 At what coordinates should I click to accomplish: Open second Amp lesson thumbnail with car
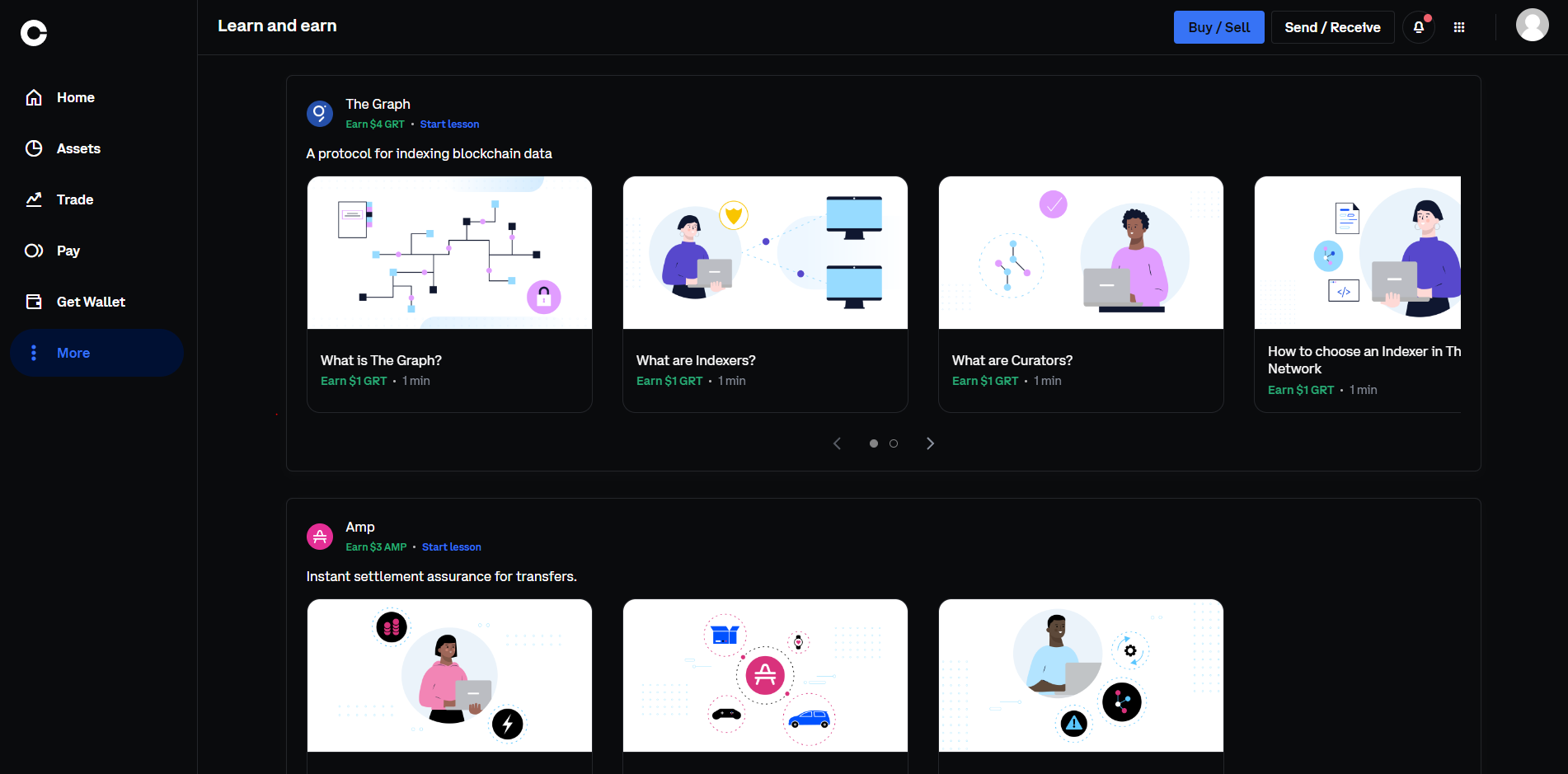coord(765,675)
